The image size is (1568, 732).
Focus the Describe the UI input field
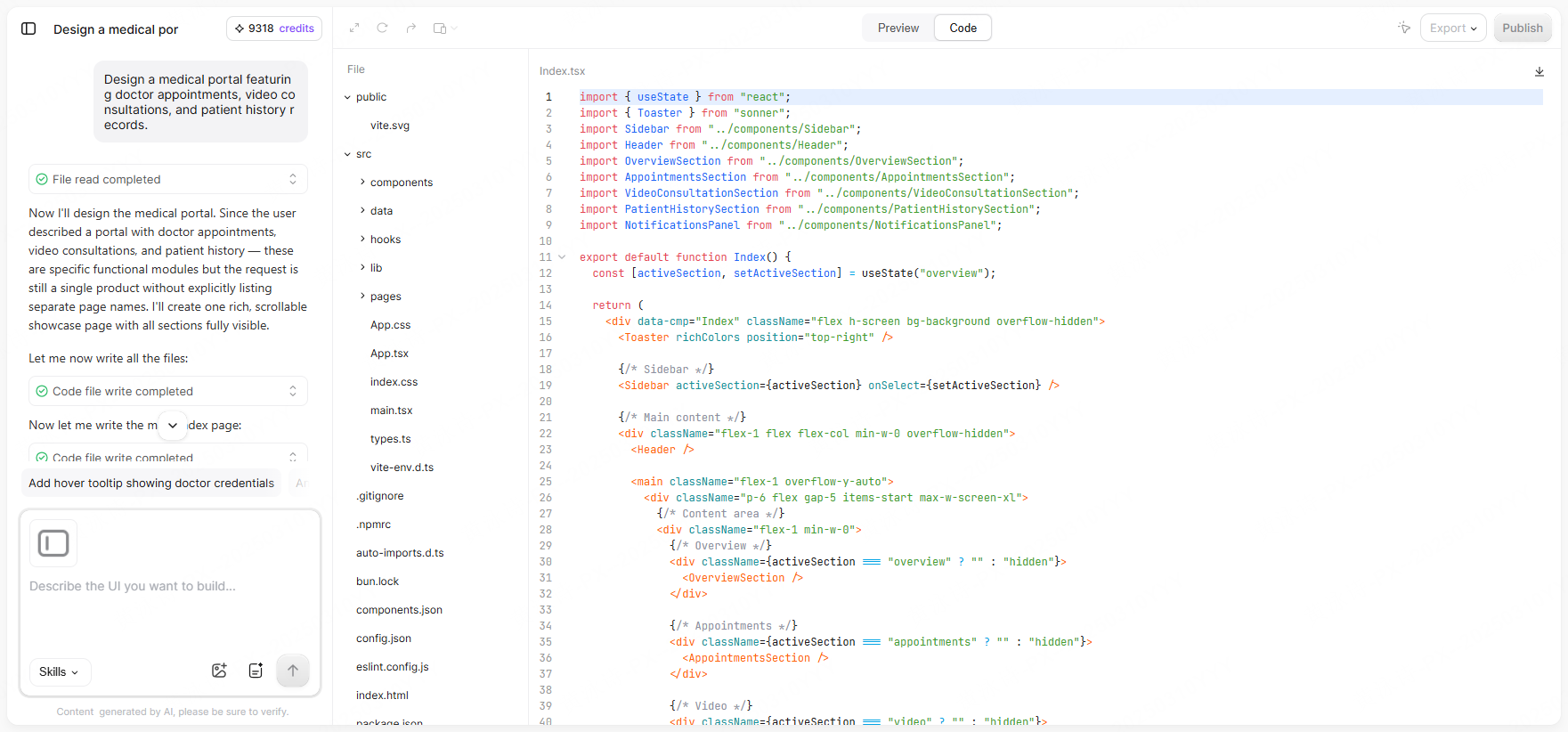click(x=169, y=586)
